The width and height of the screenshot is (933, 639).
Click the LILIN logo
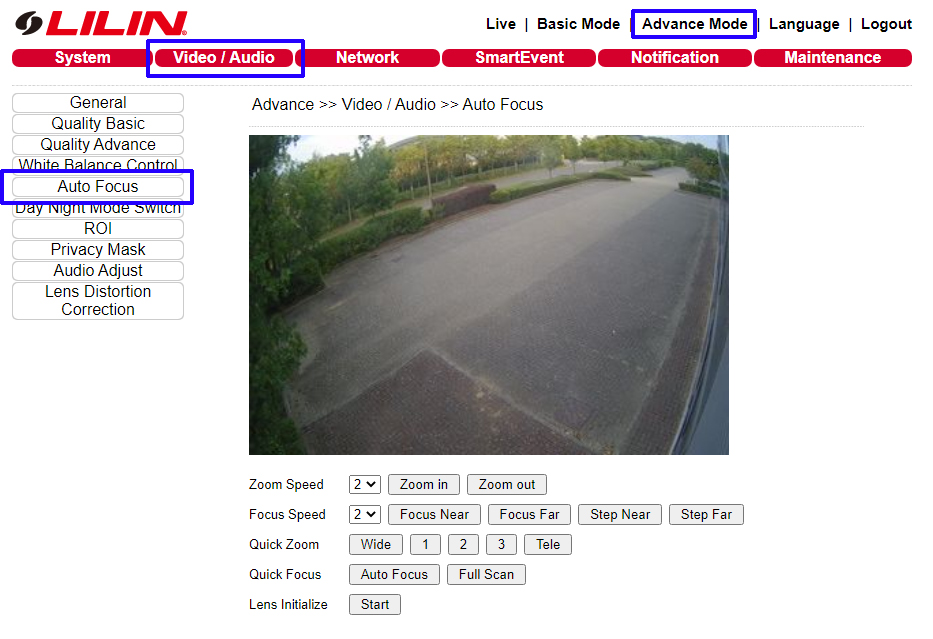101,23
